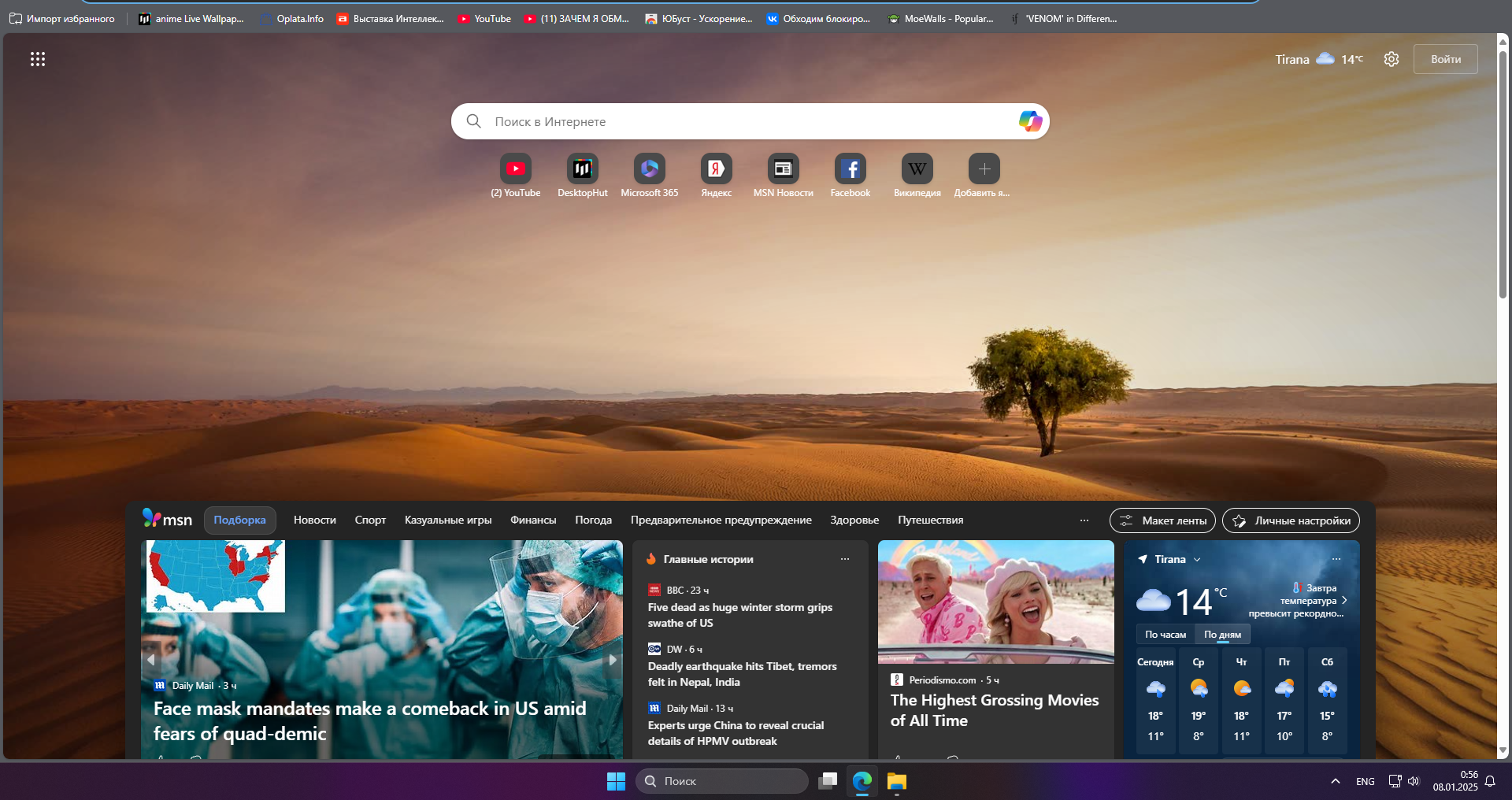Viewport: 1512px width, 800px height.
Task: Open Макет ленты layout button
Action: [1162, 520]
